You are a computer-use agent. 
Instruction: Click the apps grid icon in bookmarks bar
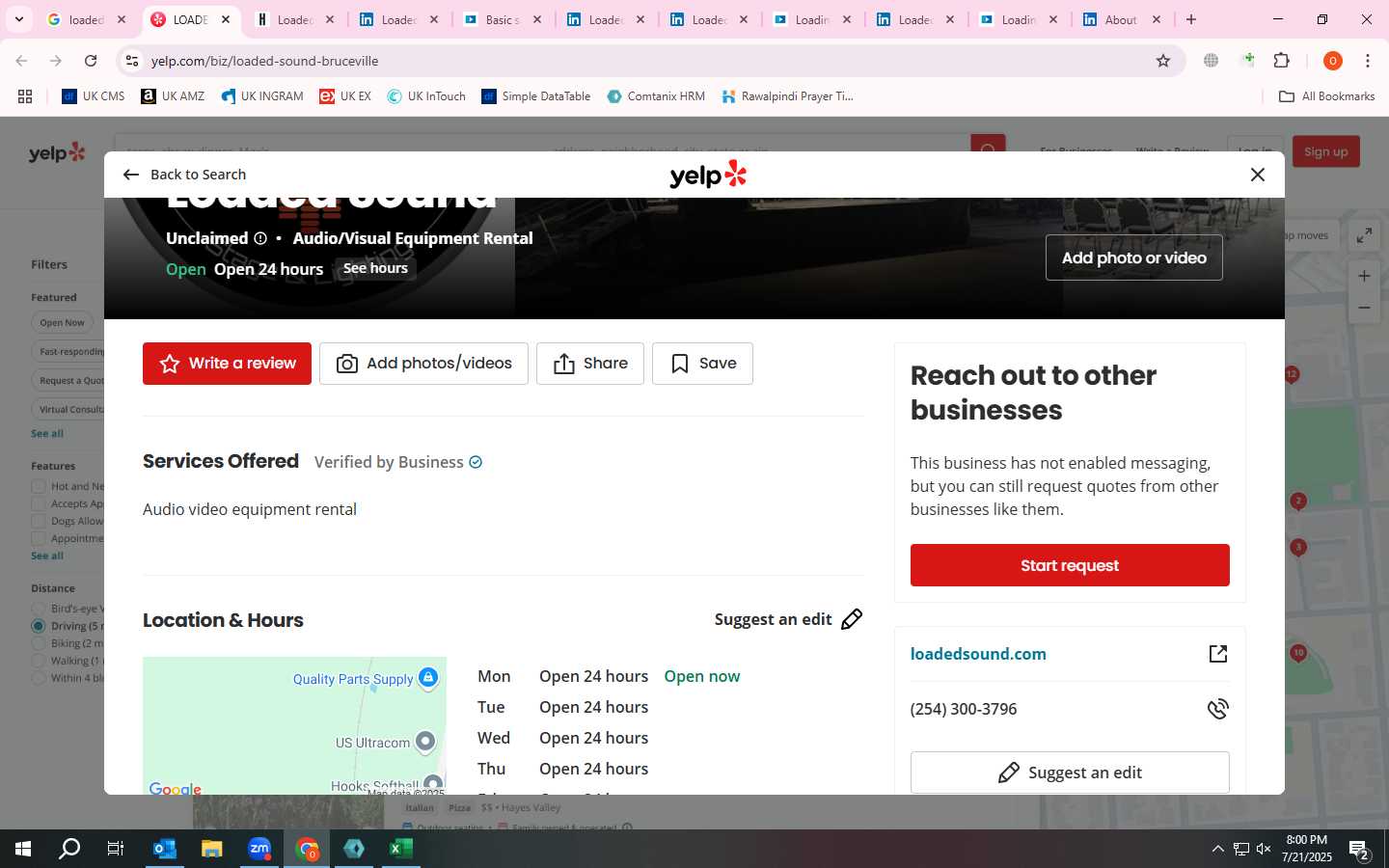click(25, 96)
